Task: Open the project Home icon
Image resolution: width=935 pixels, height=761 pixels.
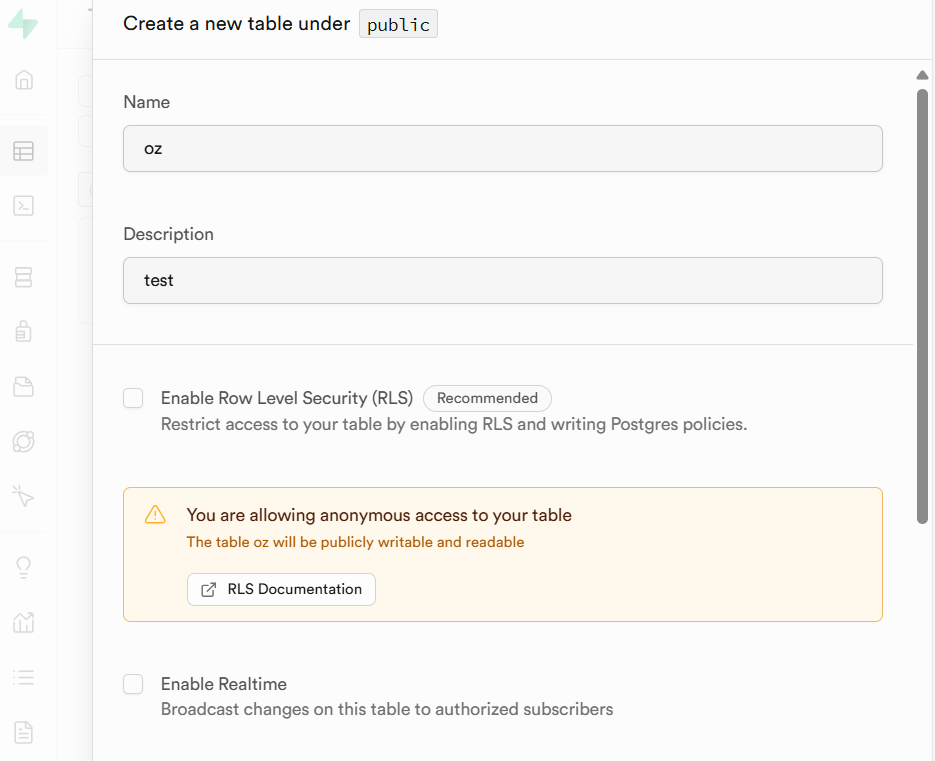Action: pos(24,80)
